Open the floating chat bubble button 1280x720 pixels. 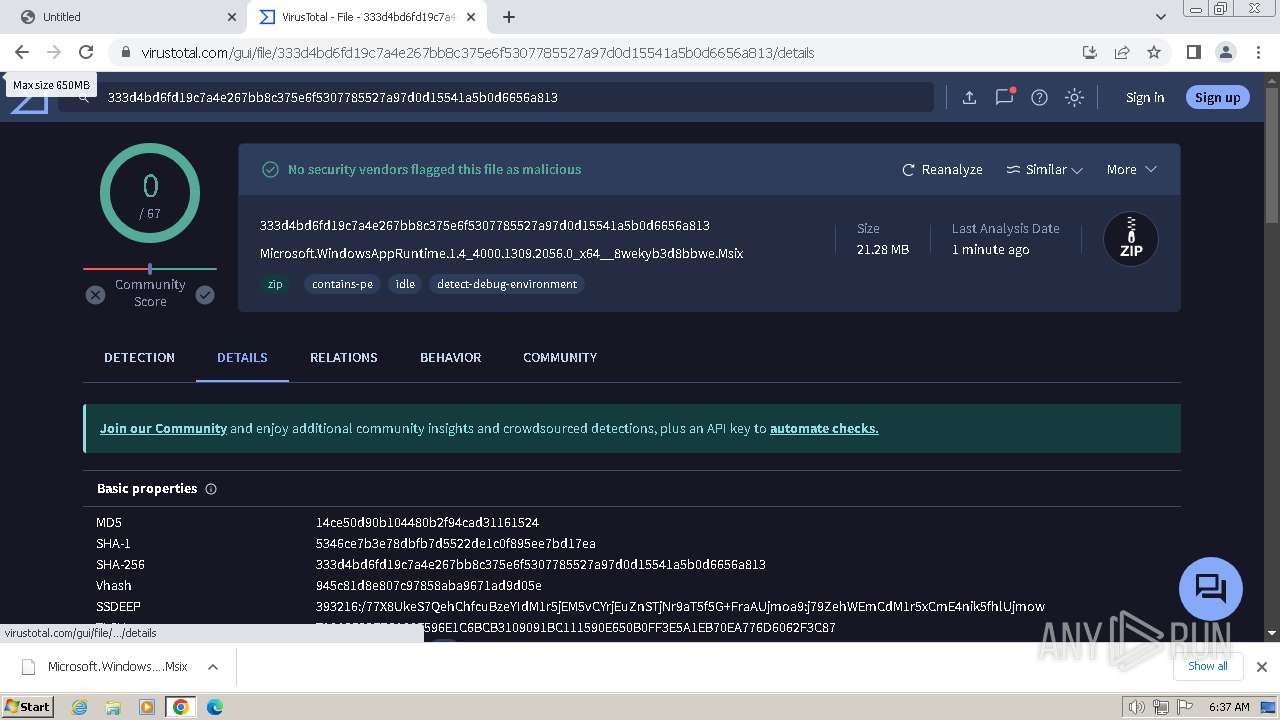pyautogui.click(x=1211, y=588)
